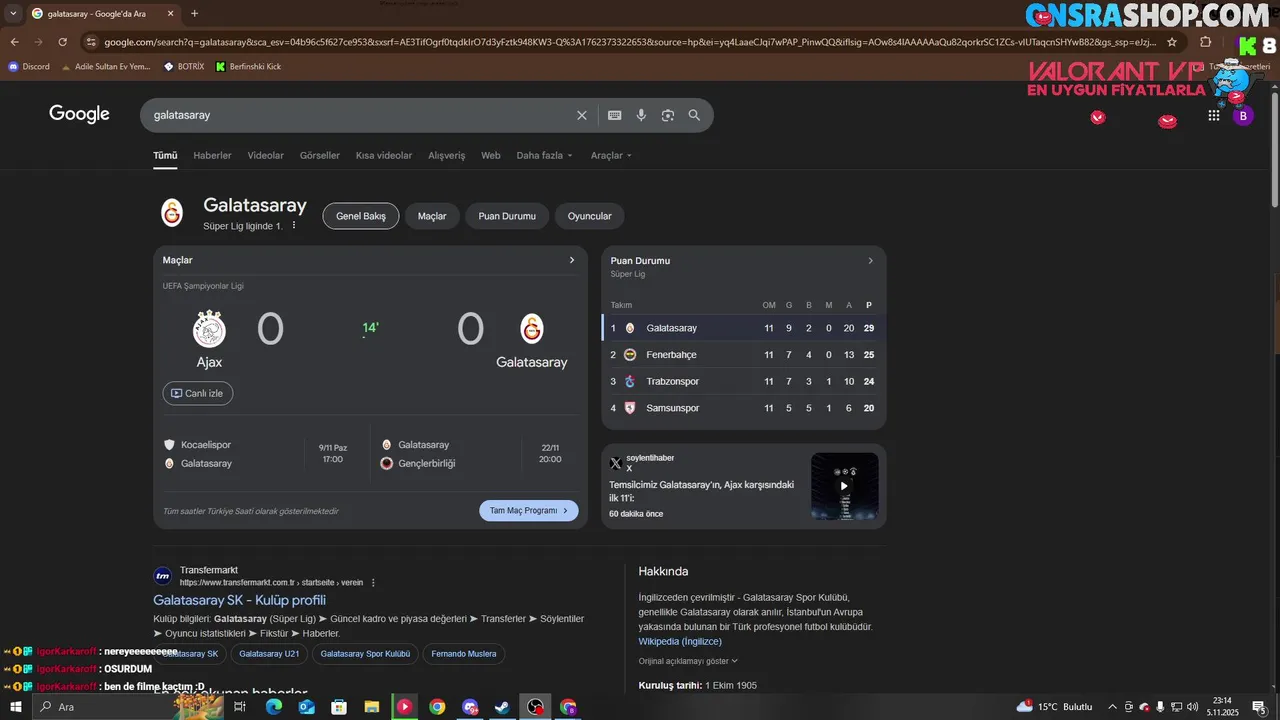The width and height of the screenshot is (1280, 720).
Task: Select the Genel Bakış chip
Action: point(361,216)
